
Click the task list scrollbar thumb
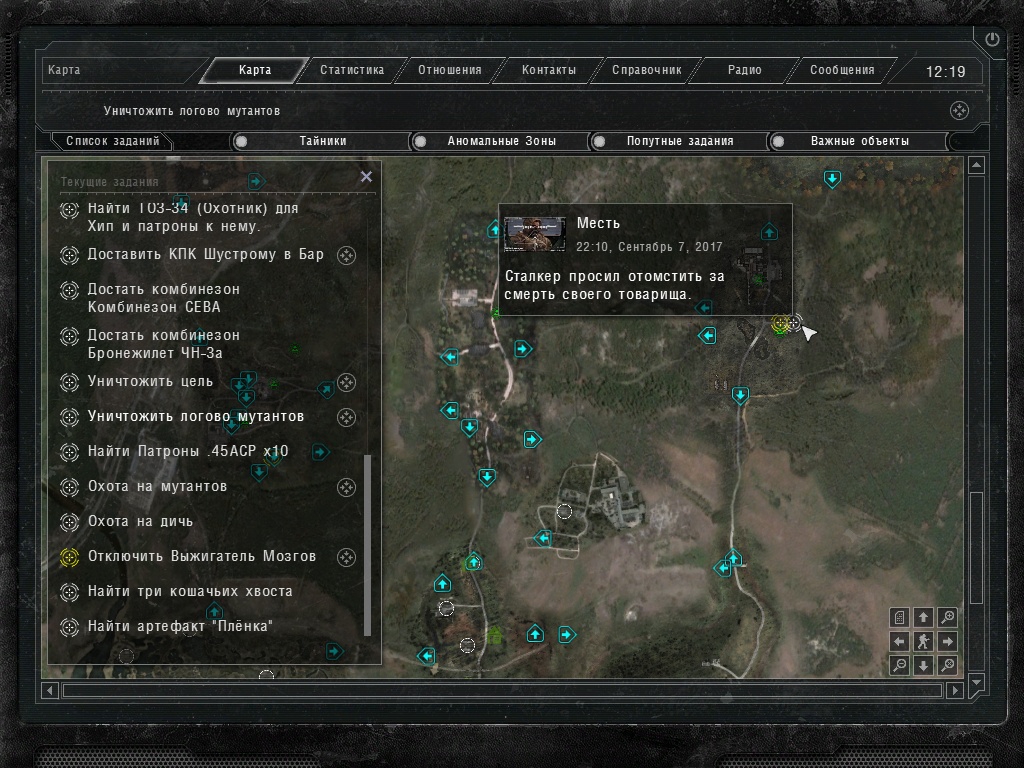pos(367,545)
